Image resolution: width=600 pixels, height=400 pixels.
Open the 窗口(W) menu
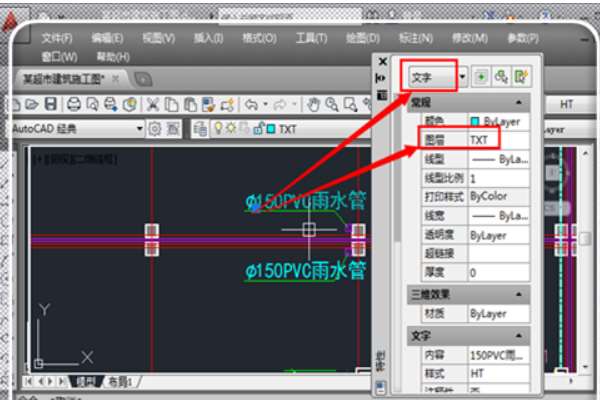(x=59, y=57)
